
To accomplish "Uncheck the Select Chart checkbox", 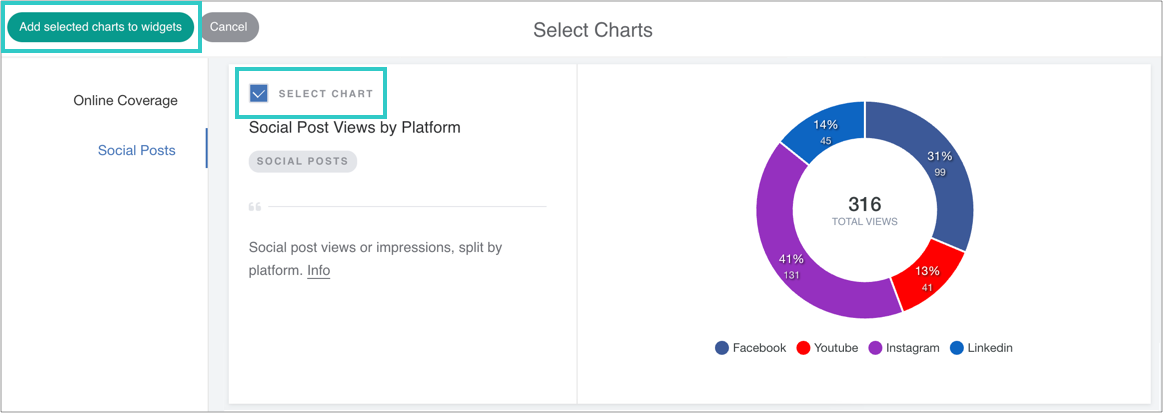I will coord(259,93).
